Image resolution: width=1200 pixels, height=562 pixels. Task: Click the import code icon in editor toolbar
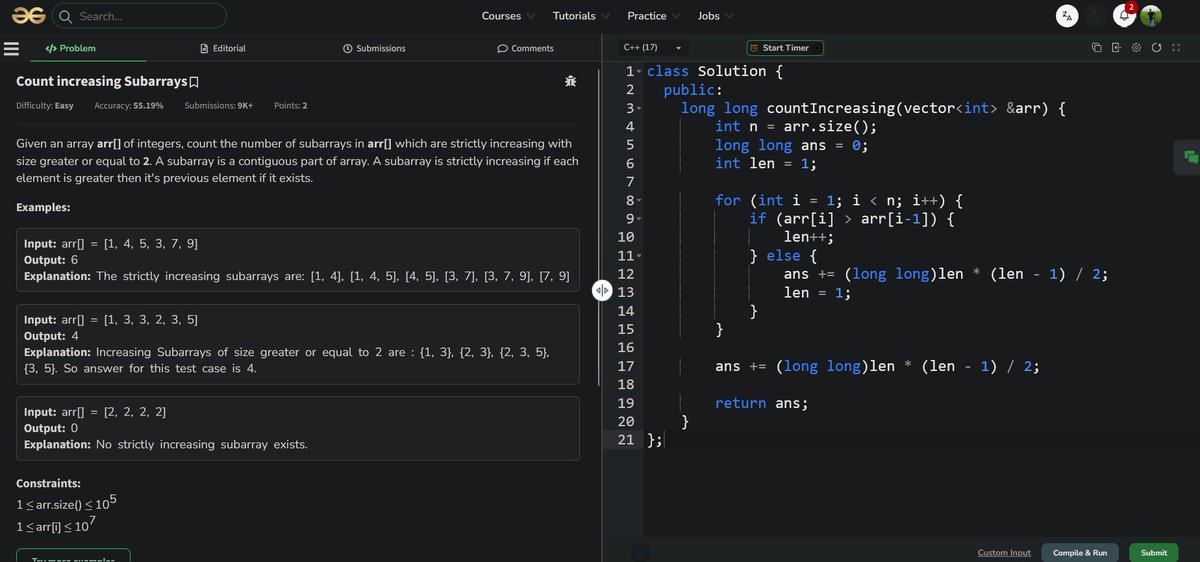(x=1116, y=48)
